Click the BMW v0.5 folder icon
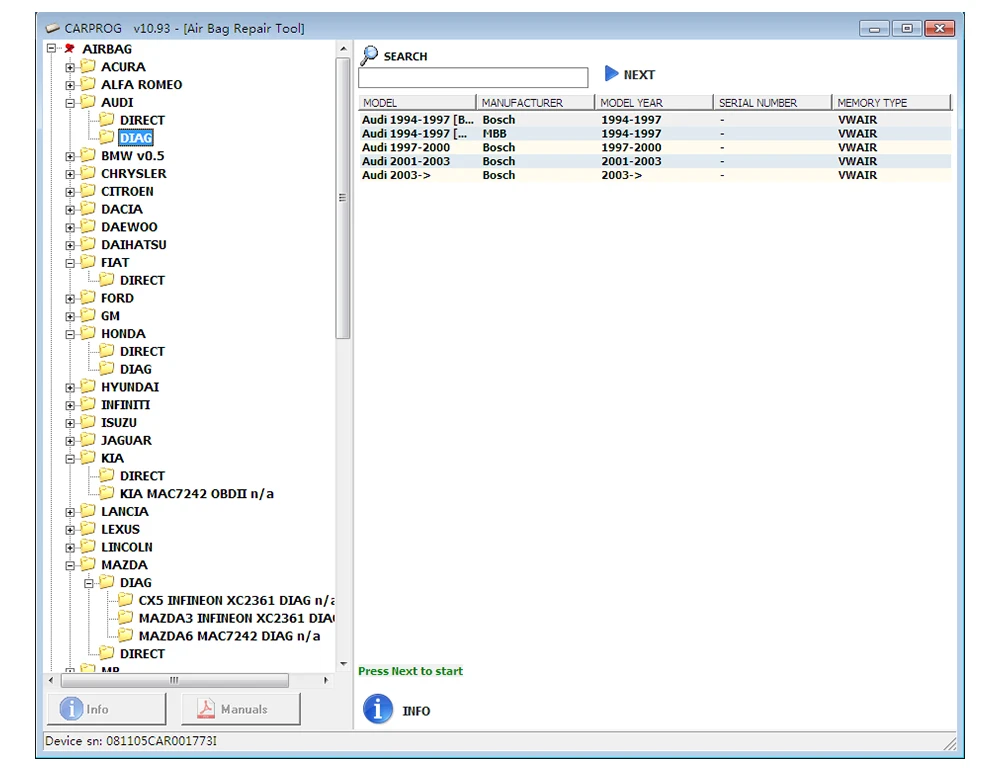The width and height of the screenshot is (1000, 768). pos(88,155)
